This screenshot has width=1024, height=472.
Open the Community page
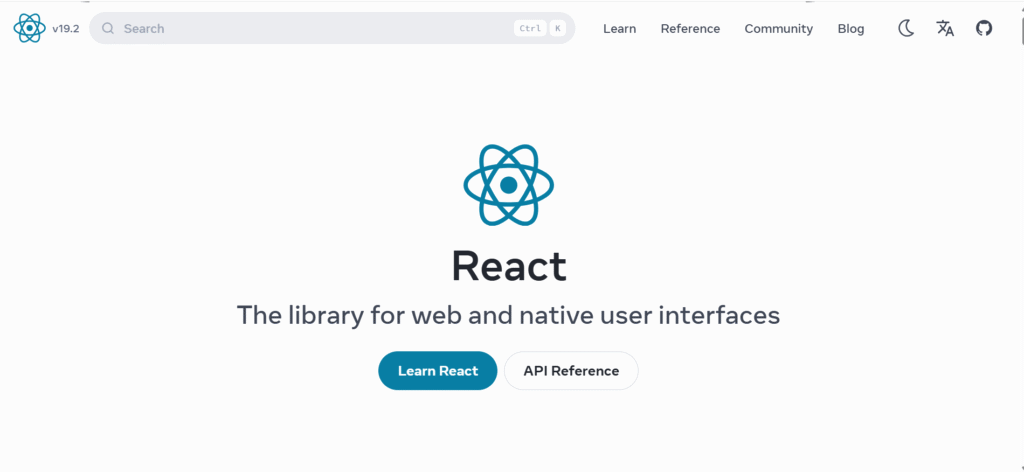778,29
